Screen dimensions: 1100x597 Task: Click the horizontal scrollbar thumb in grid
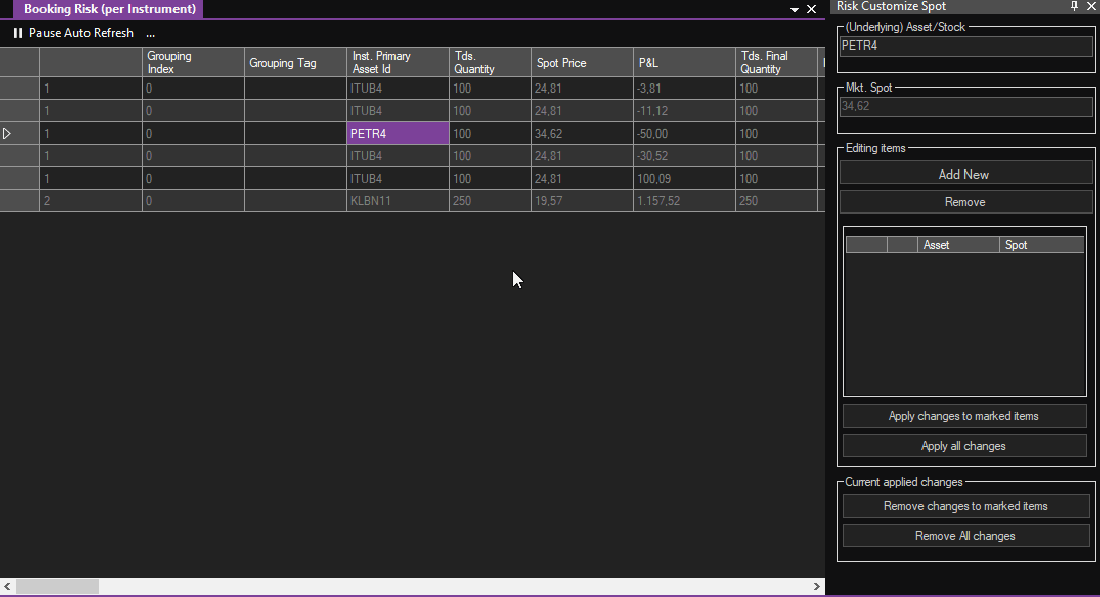(x=57, y=587)
